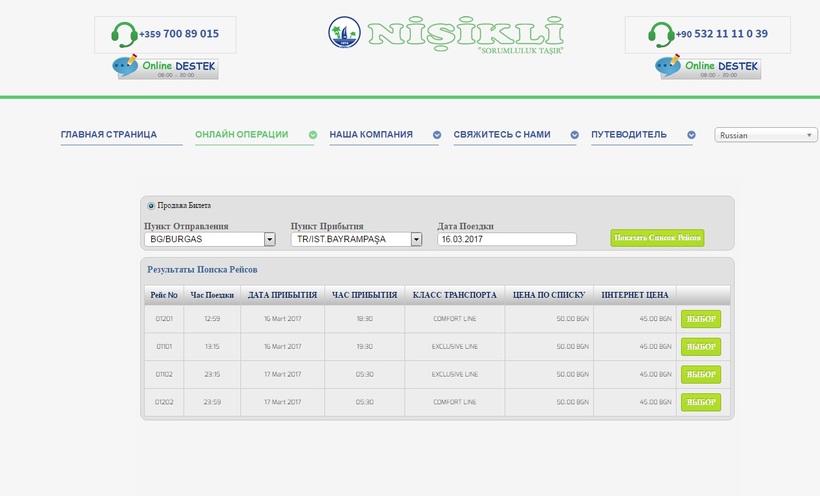
Task: Click green chevron icon beside ОНЛАЙН ОПЕРАЦИИ
Action: click(x=313, y=135)
